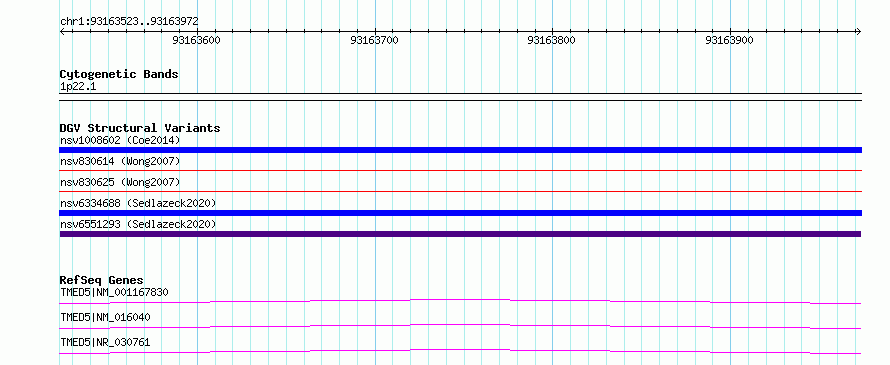This screenshot has width=890, height=365.
Task: Click the right arrowhead of the ruler
Action: 859,32
